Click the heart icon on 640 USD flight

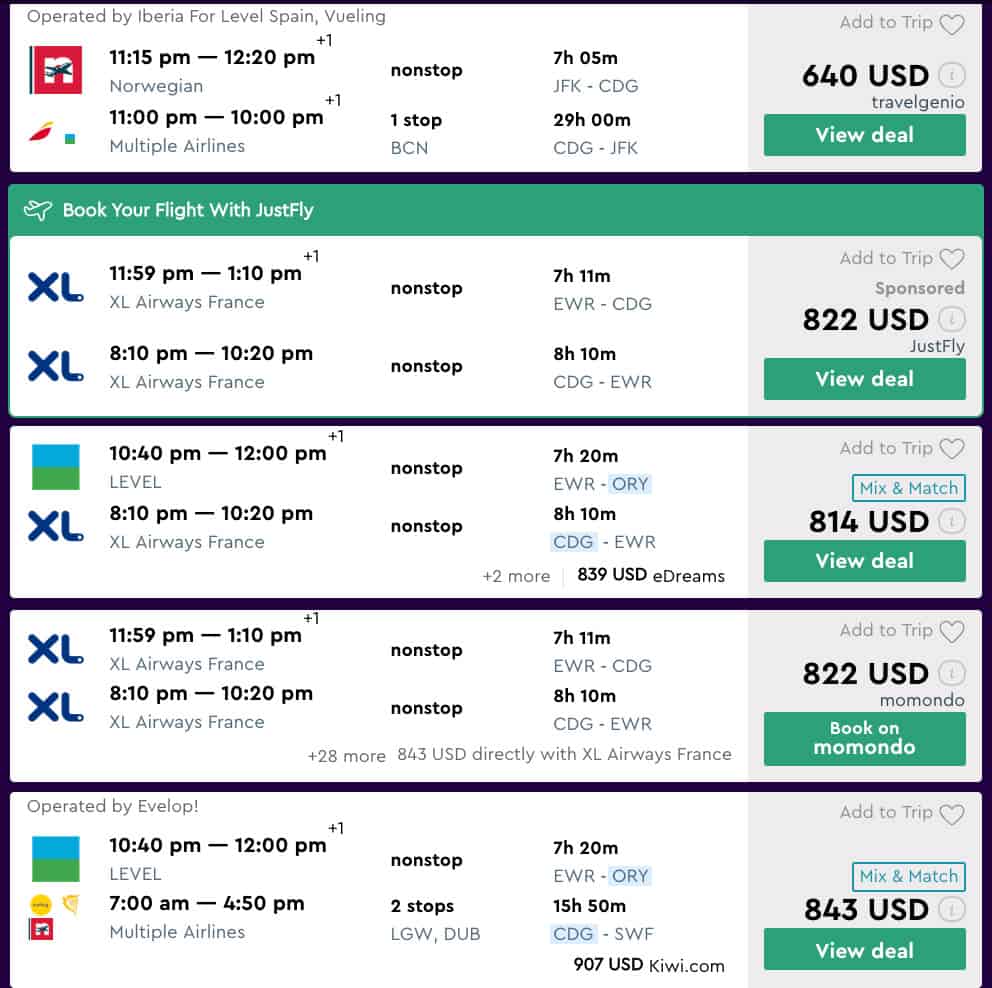[x=952, y=24]
